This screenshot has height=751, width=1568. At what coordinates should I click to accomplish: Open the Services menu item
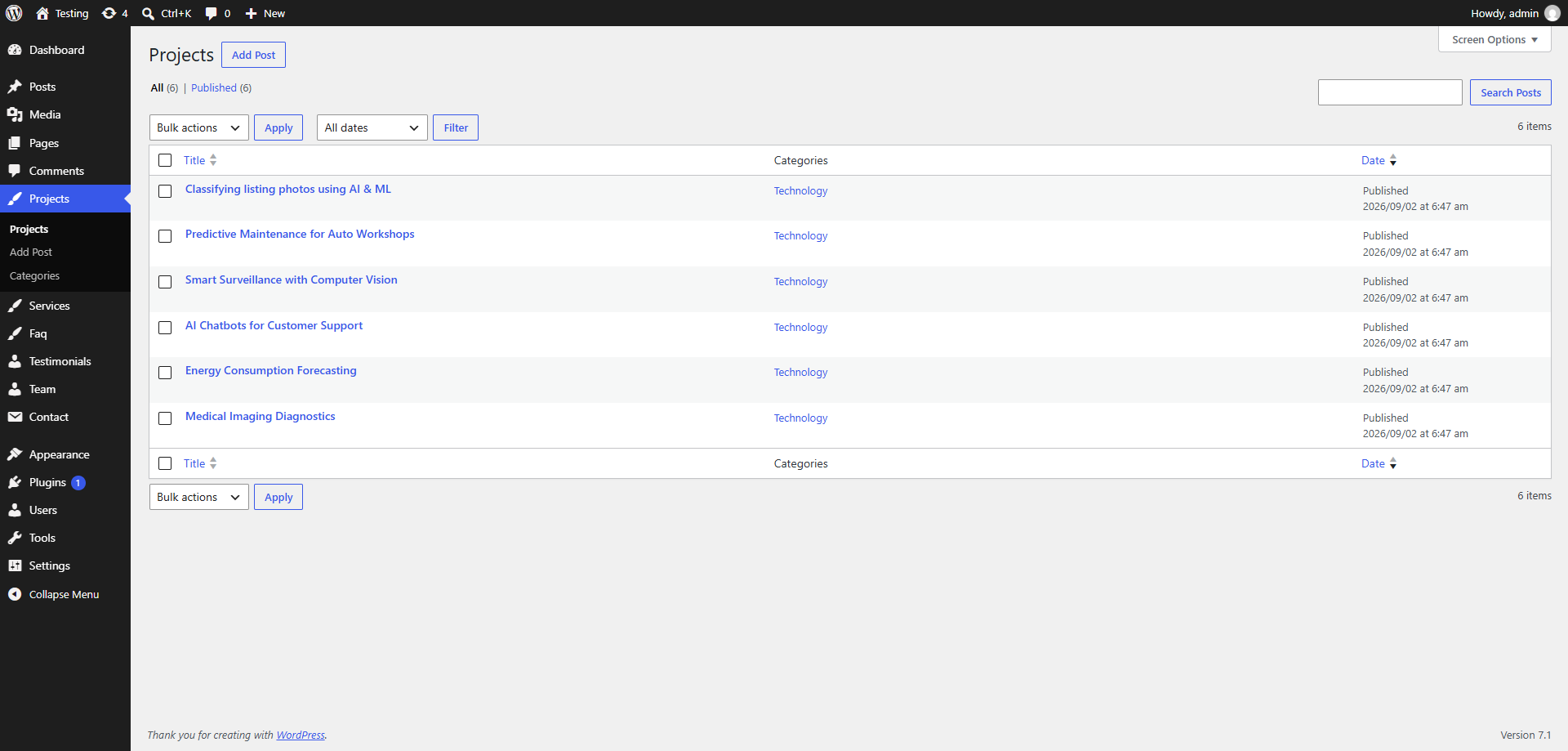click(x=65, y=306)
